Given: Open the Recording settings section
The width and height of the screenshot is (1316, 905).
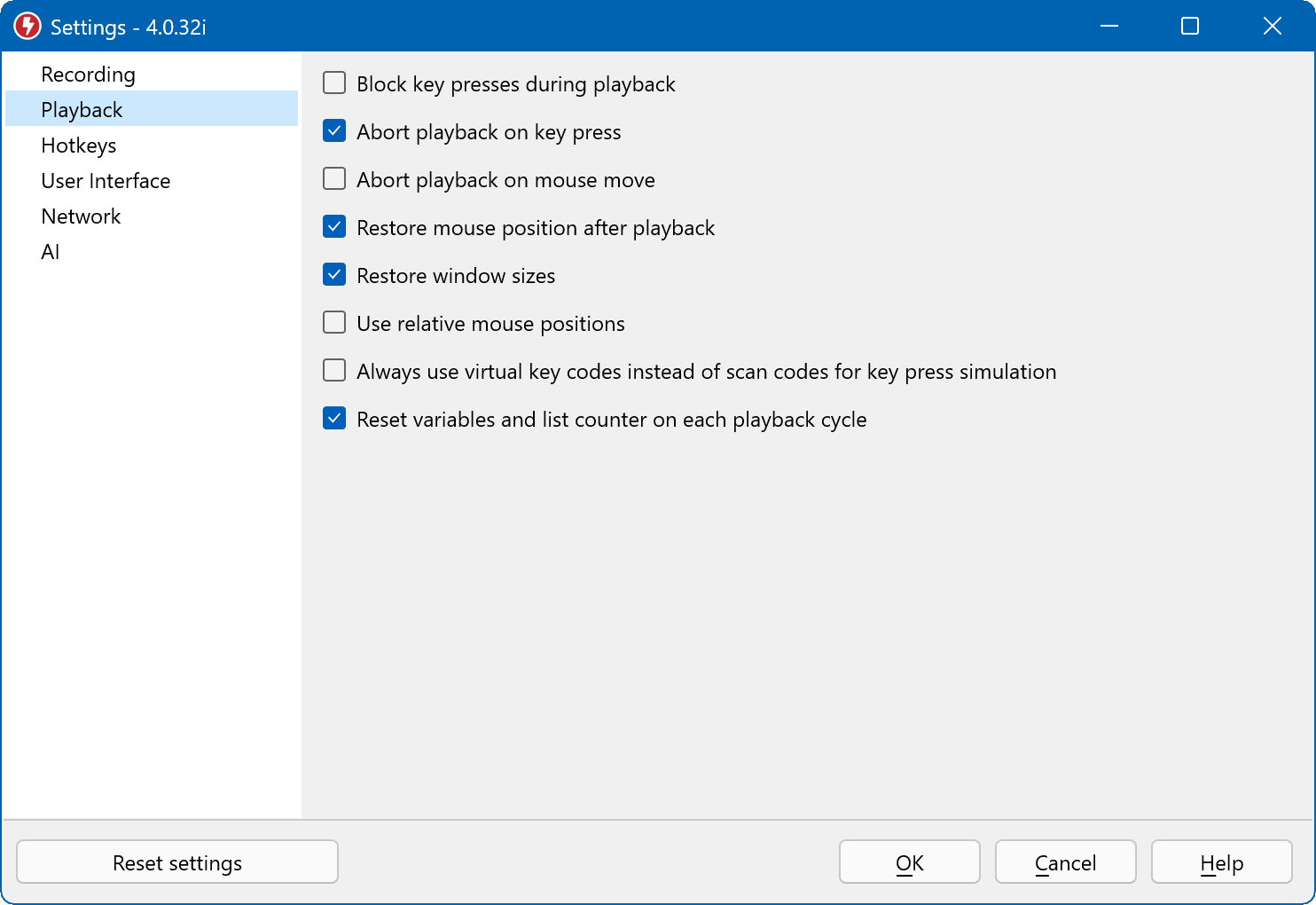Looking at the screenshot, I should [88, 75].
